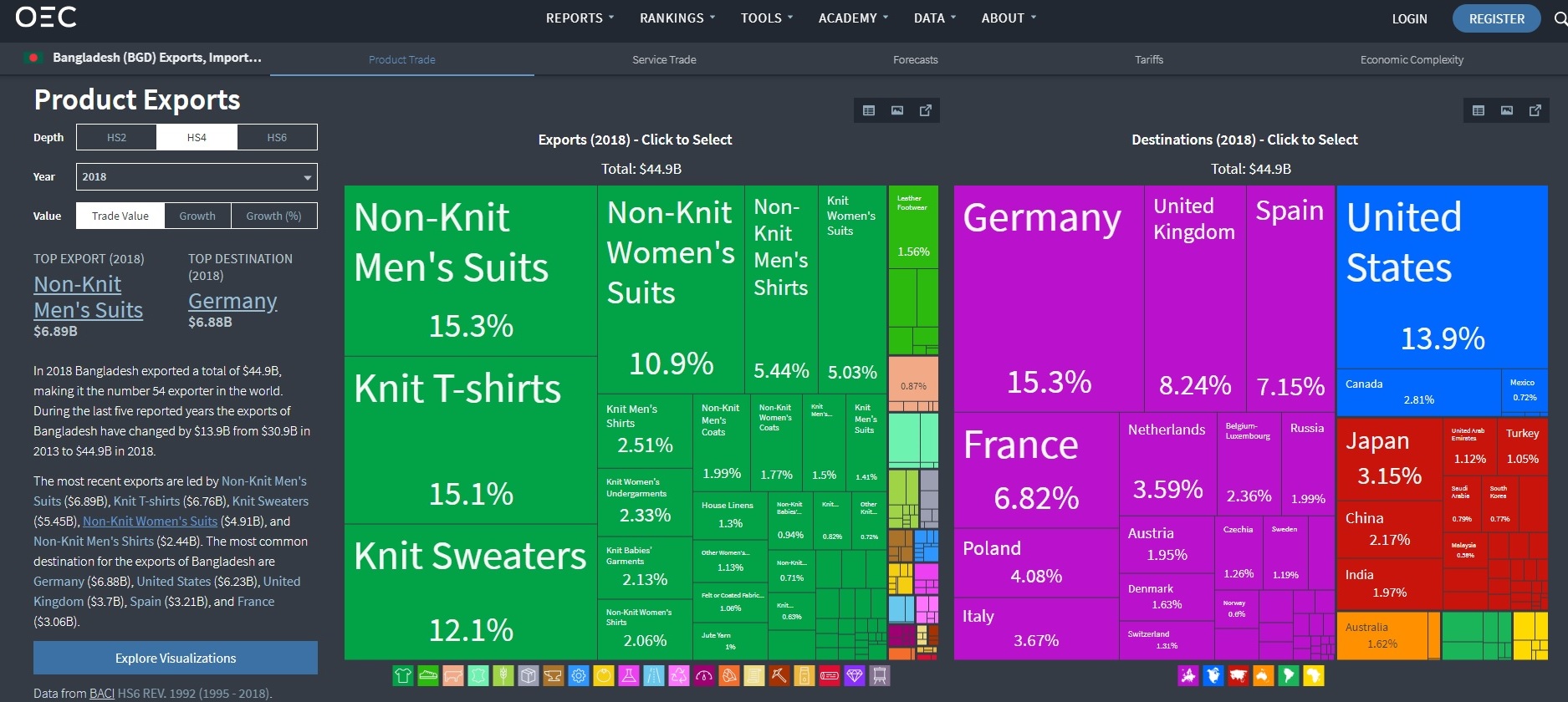Select the Chemical Products flask icon
This screenshot has height=702, width=1568.
(x=629, y=675)
